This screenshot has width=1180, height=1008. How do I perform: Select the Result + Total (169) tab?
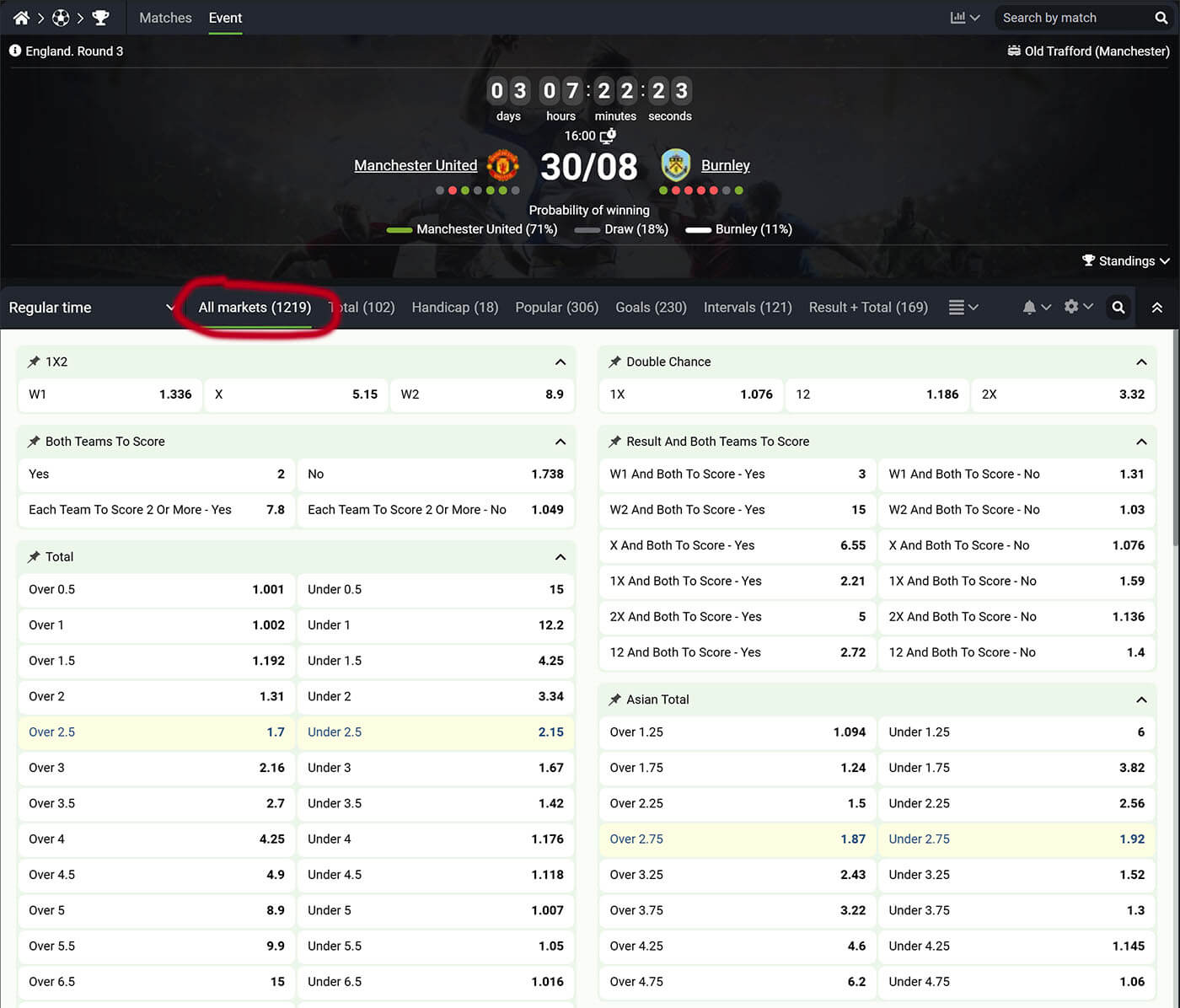pyautogui.click(x=868, y=308)
